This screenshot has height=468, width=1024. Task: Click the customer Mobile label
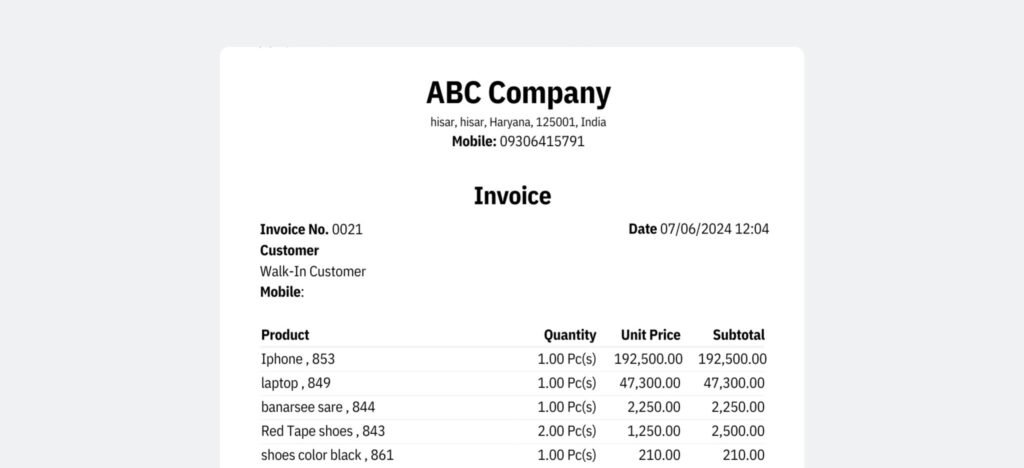[281, 292]
